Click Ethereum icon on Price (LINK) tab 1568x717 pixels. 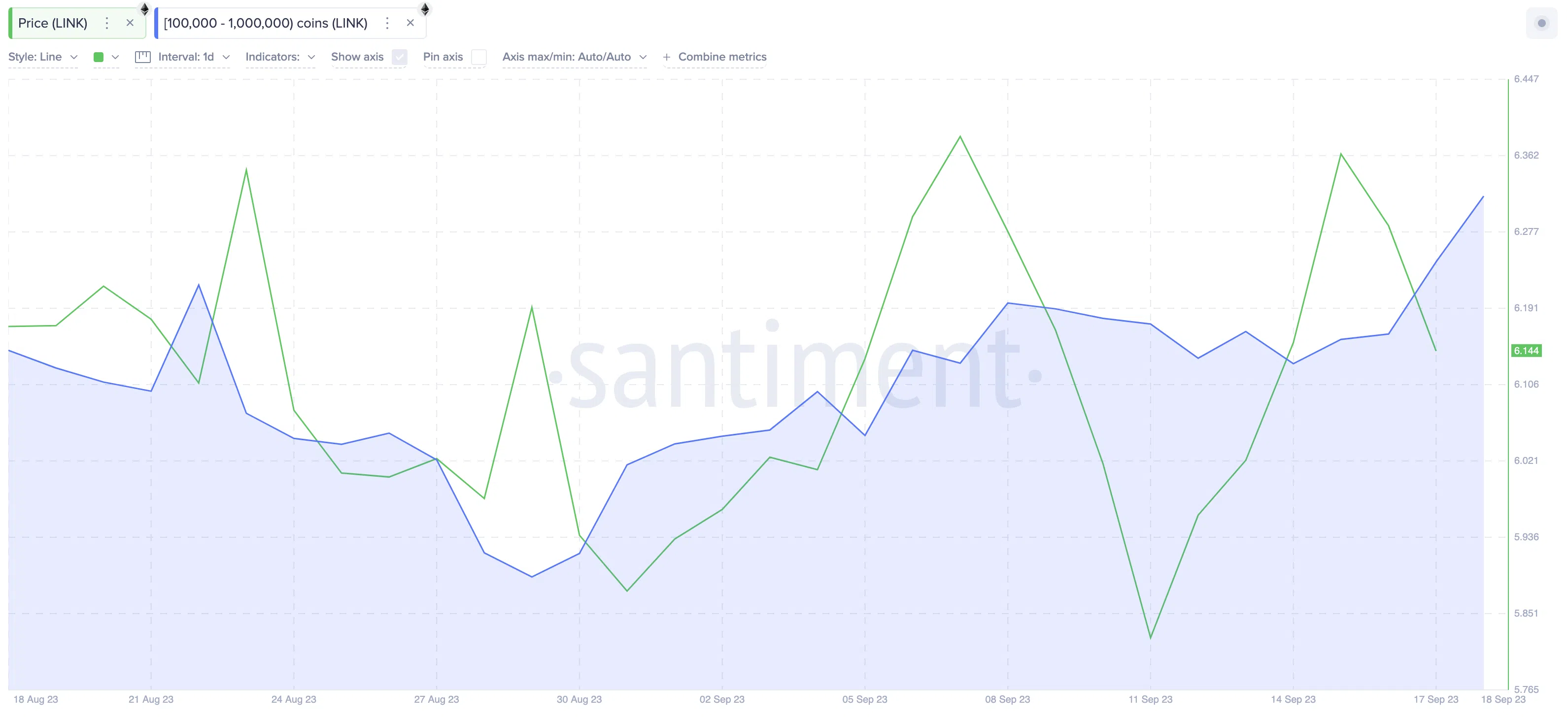tap(145, 8)
